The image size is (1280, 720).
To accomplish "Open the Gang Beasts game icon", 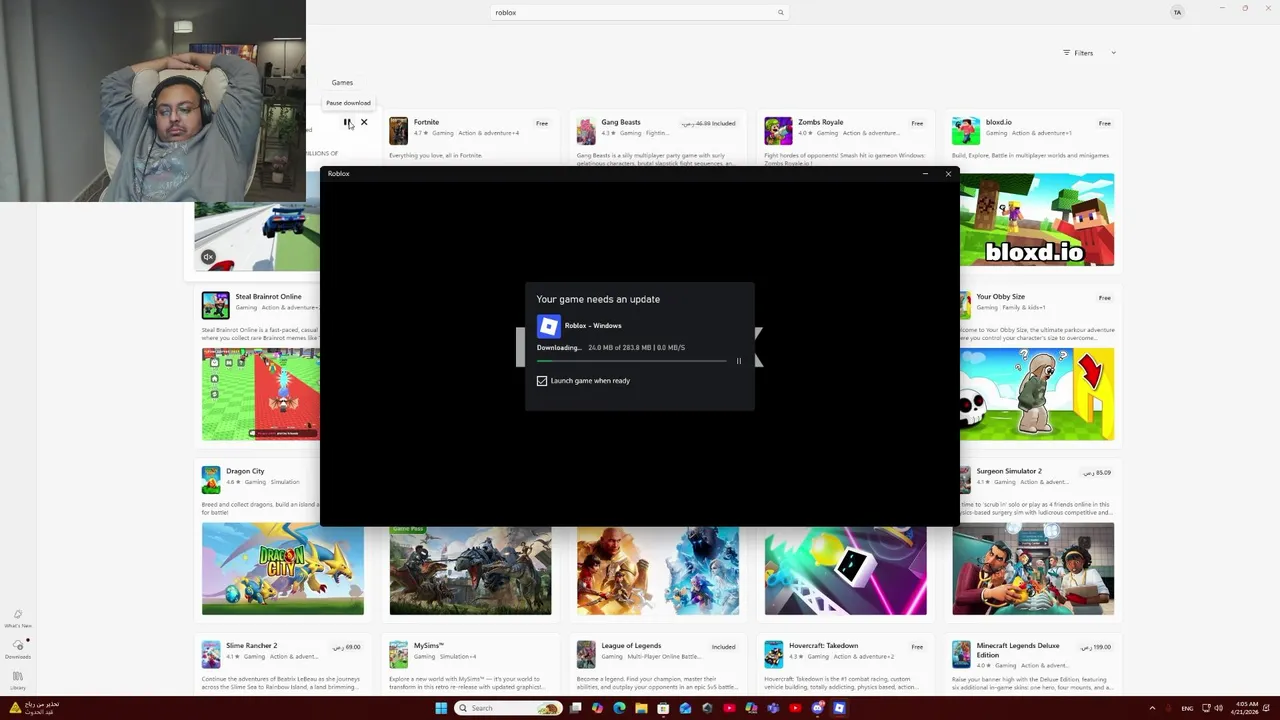I will pyautogui.click(x=586, y=131).
